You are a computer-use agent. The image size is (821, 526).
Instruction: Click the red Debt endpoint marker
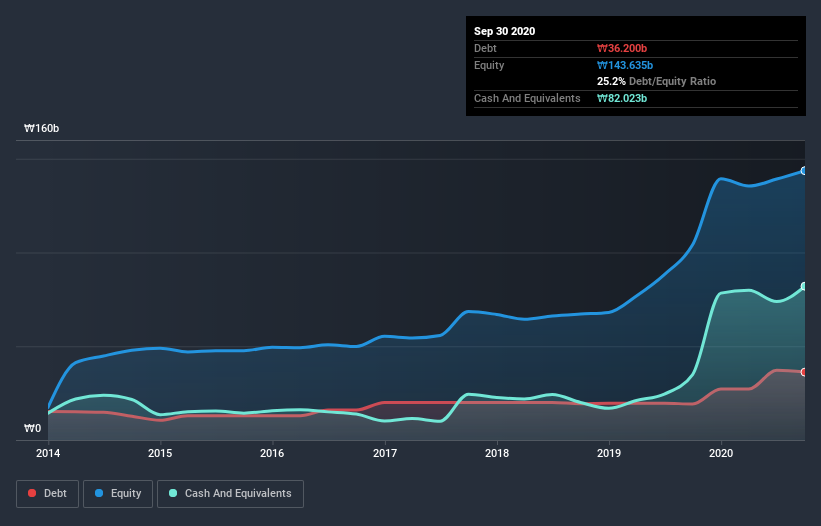804,372
